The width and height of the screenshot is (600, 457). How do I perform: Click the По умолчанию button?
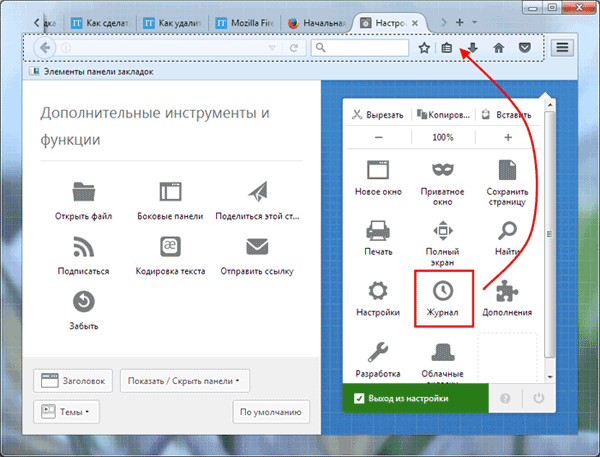(270, 411)
